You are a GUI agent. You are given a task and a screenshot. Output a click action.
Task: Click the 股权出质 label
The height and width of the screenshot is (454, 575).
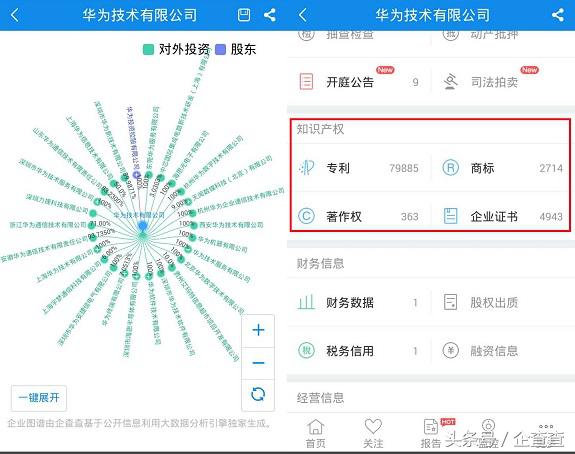tap(494, 303)
